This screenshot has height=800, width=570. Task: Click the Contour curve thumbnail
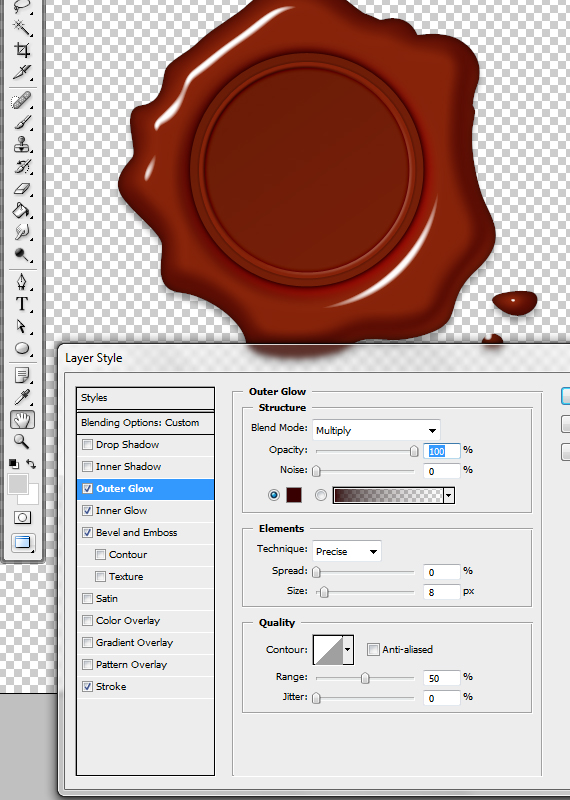tap(328, 649)
